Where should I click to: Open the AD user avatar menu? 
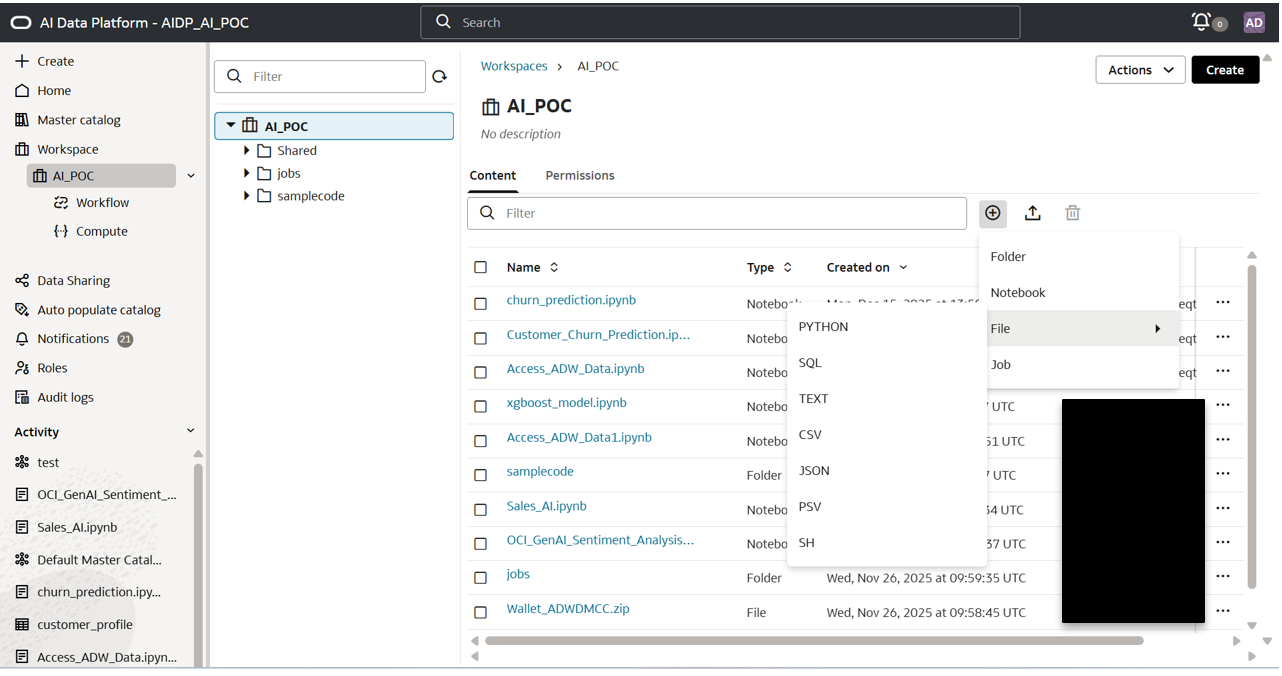(1253, 22)
